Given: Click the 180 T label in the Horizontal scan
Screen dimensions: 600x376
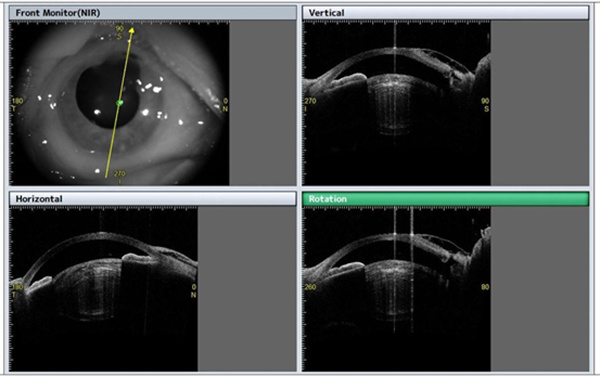Looking at the screenshot, I should pos(17,291).
